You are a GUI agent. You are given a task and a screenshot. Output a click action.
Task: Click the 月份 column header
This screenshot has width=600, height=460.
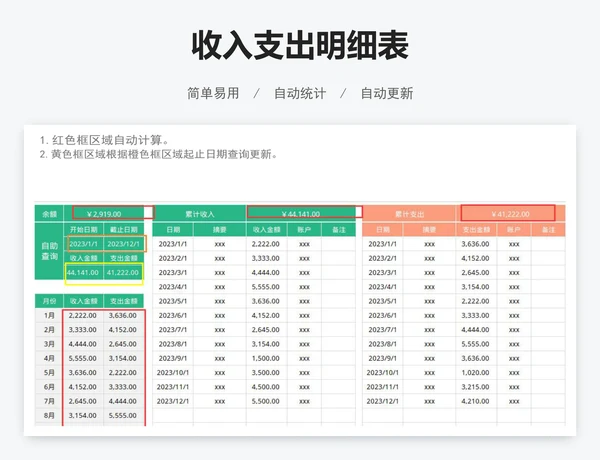[x=49, y=301]
